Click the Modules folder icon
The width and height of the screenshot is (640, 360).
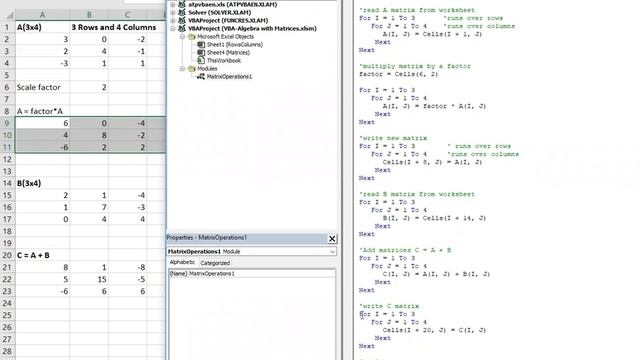coord(191,69)
